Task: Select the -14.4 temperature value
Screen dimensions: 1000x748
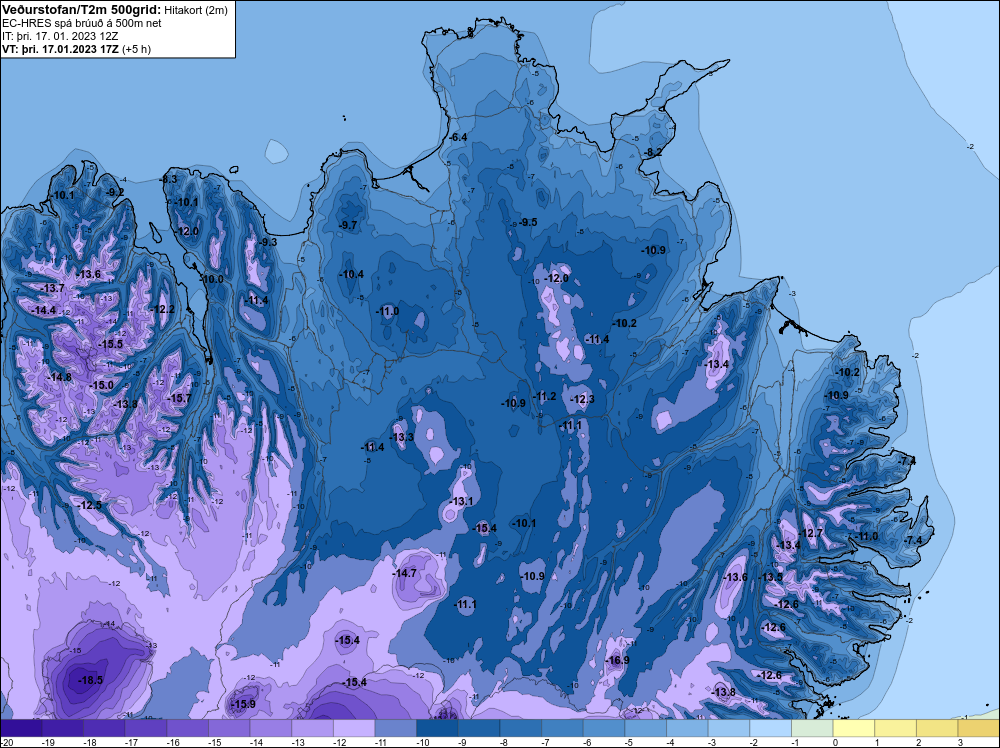Action: coord(44,310)
